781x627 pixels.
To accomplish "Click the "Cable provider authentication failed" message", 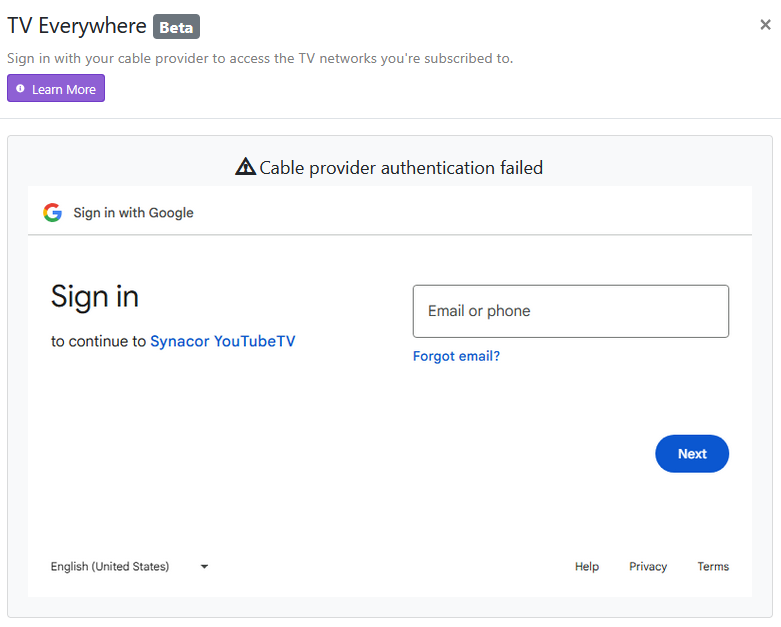I will pyautogui.click(x=400, y=167).
